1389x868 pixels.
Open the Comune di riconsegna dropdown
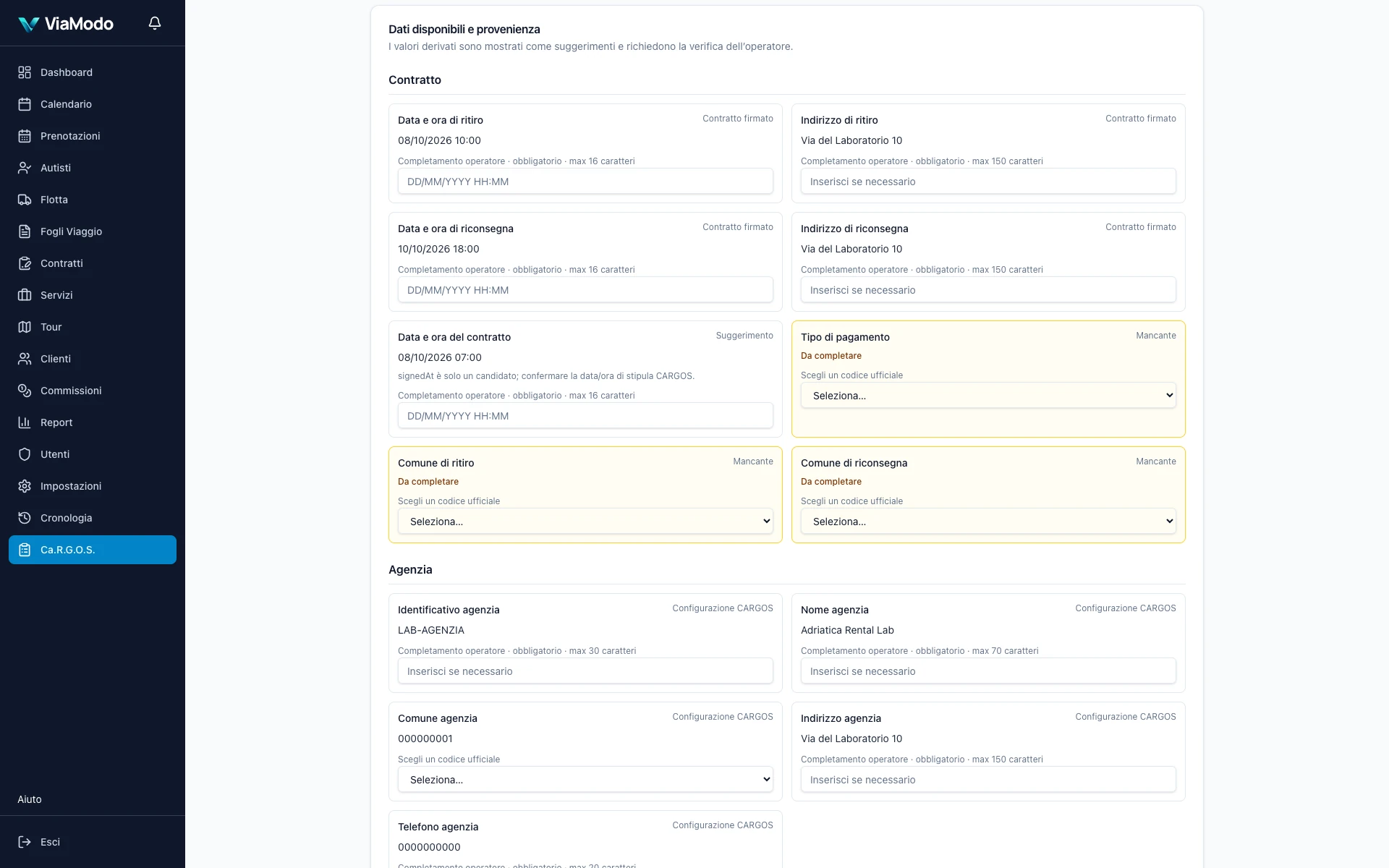pos(988,522)
